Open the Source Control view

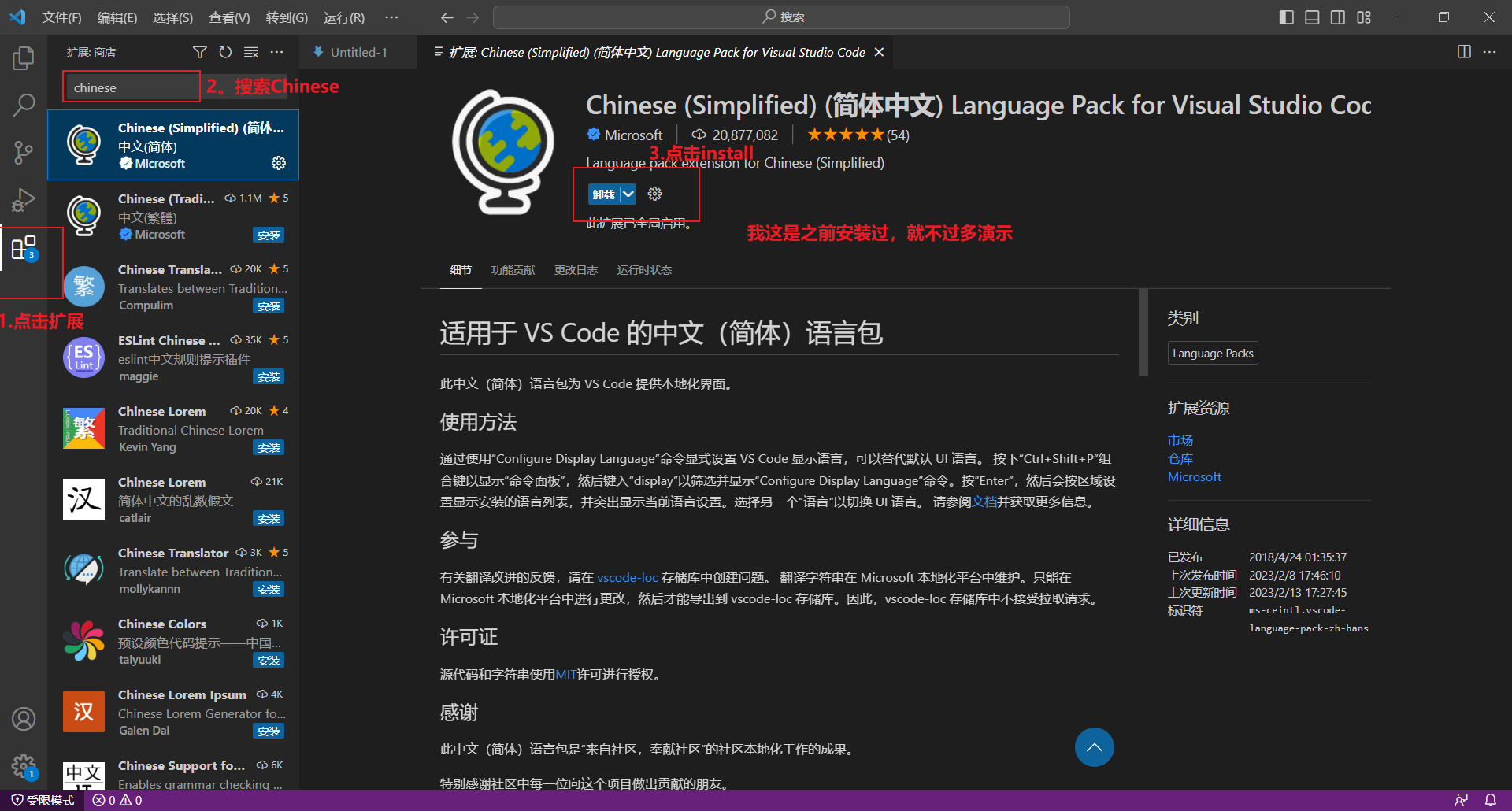[24, 152]
